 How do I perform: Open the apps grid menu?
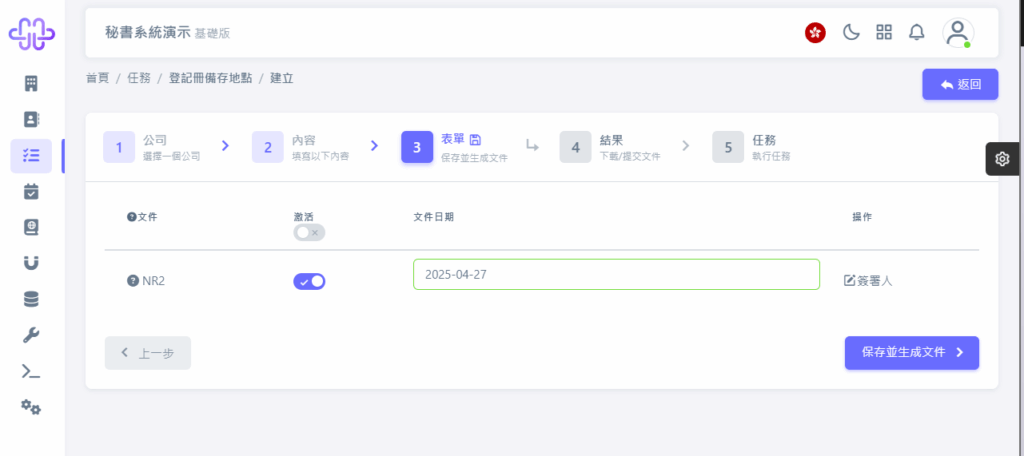pyautogui.click(x=884, y=32)
